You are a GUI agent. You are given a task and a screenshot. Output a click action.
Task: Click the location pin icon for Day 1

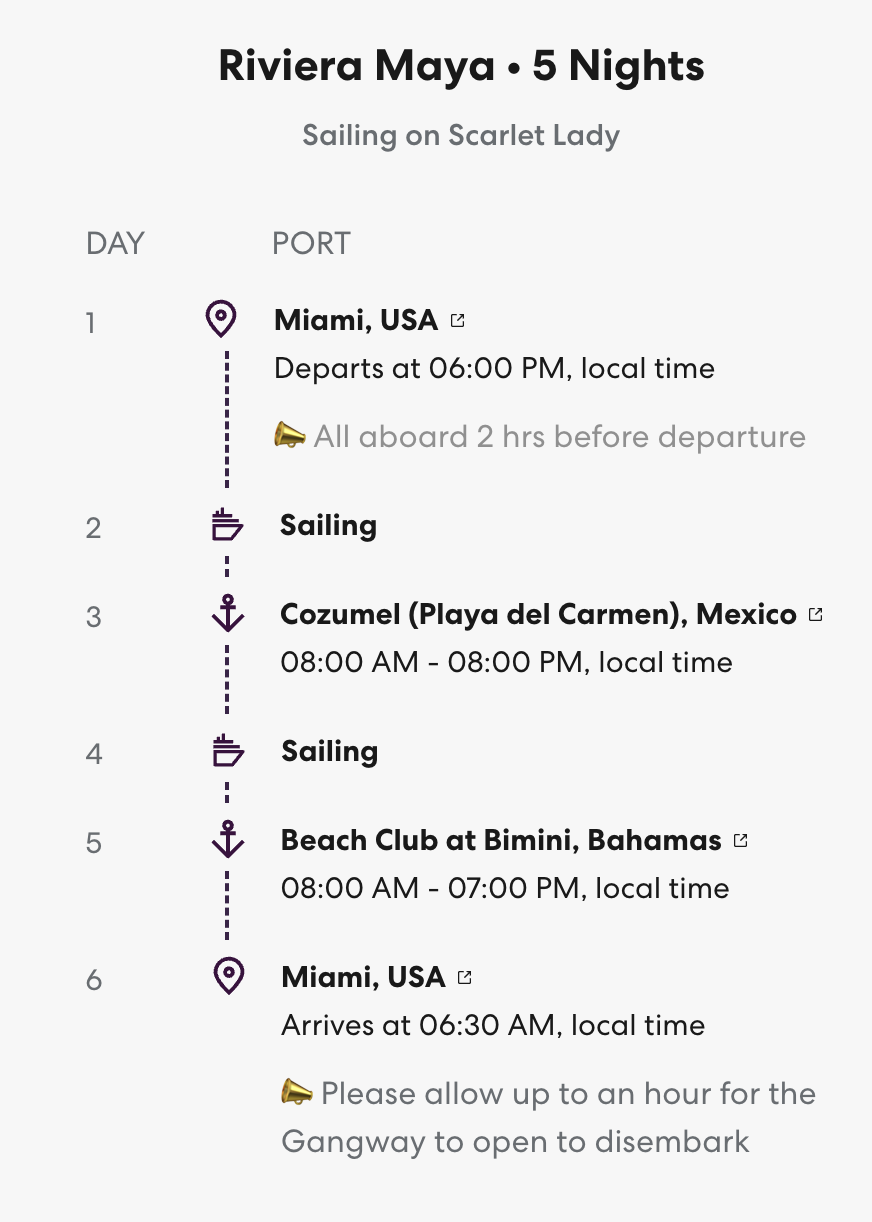pyautogui.click(x=220, y=319)
